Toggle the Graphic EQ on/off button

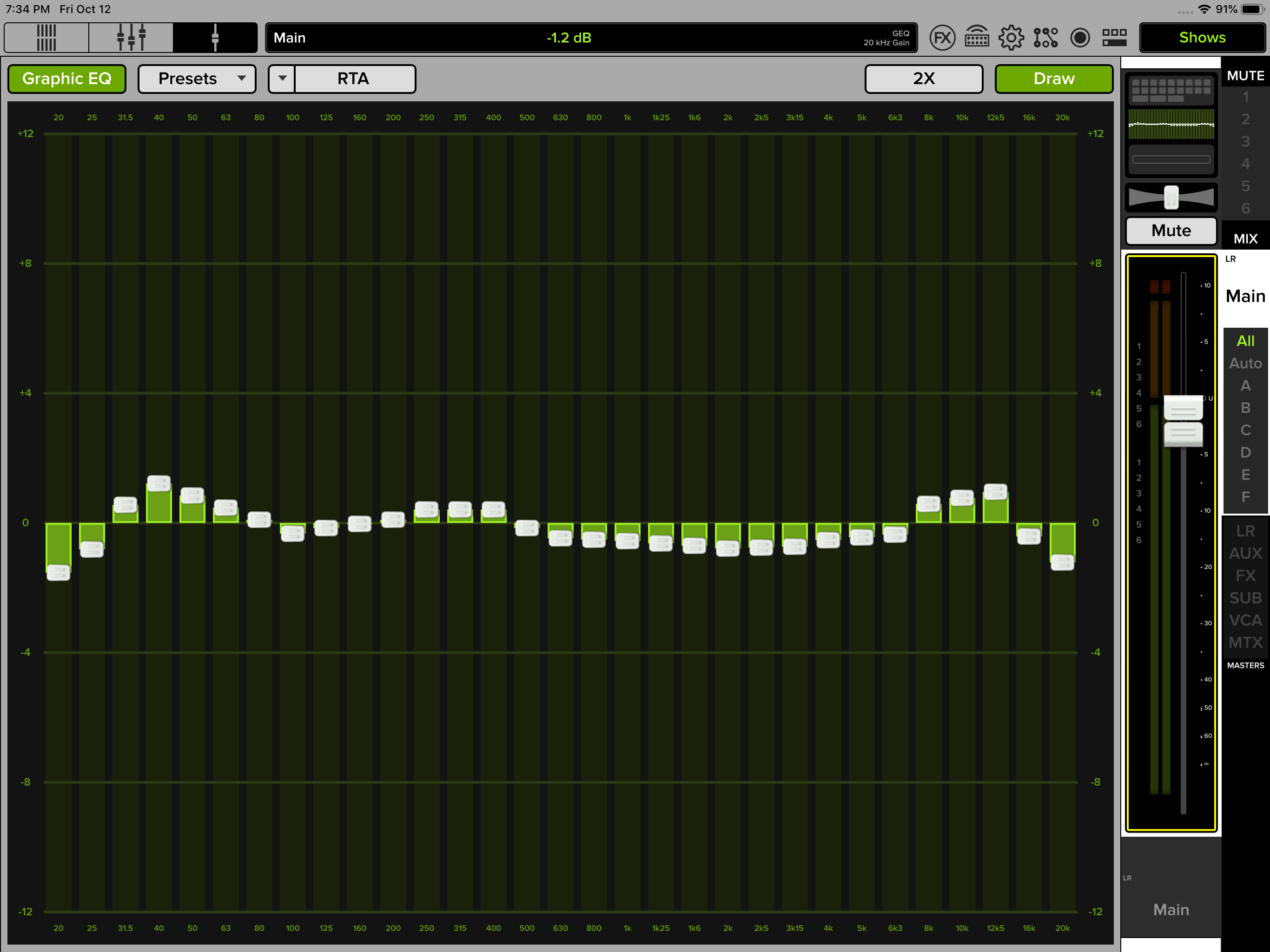[67, 79]
